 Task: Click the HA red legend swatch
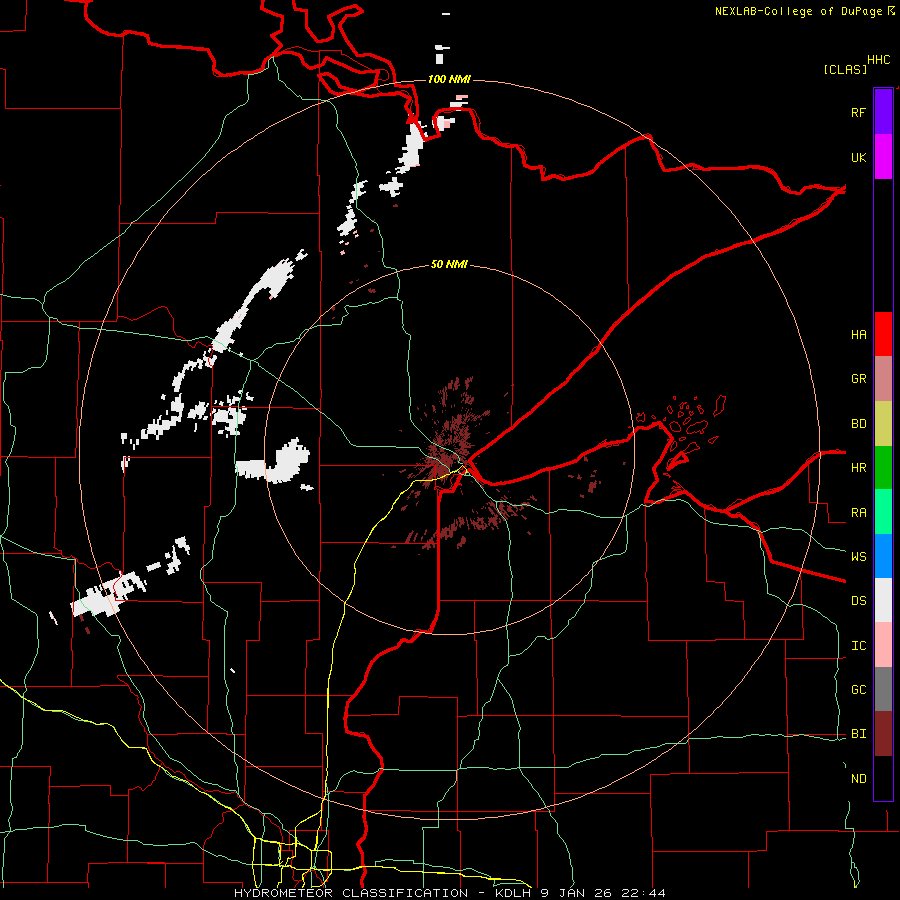[x=883, y=334]
